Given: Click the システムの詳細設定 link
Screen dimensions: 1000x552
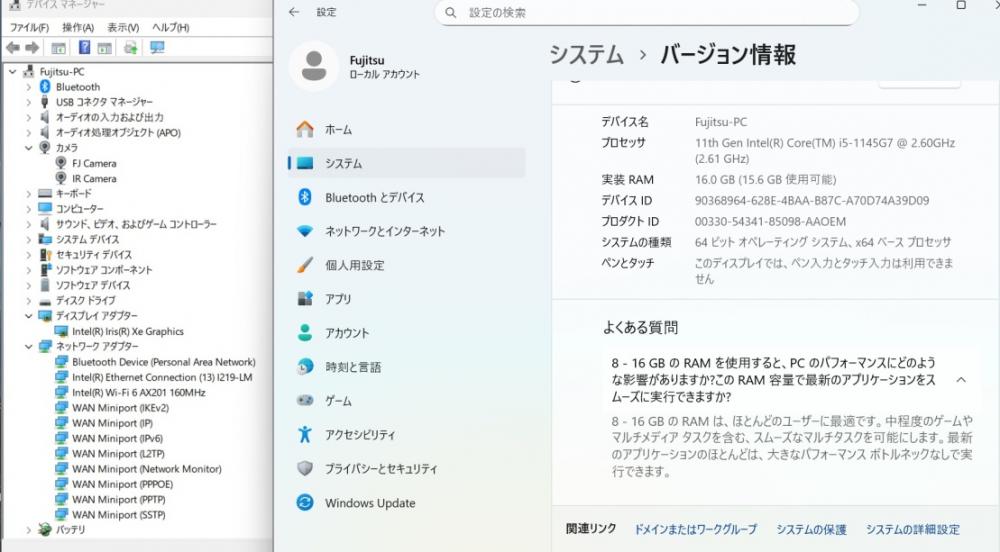Looking at the screenshot, I should click(x=912, y=529).
